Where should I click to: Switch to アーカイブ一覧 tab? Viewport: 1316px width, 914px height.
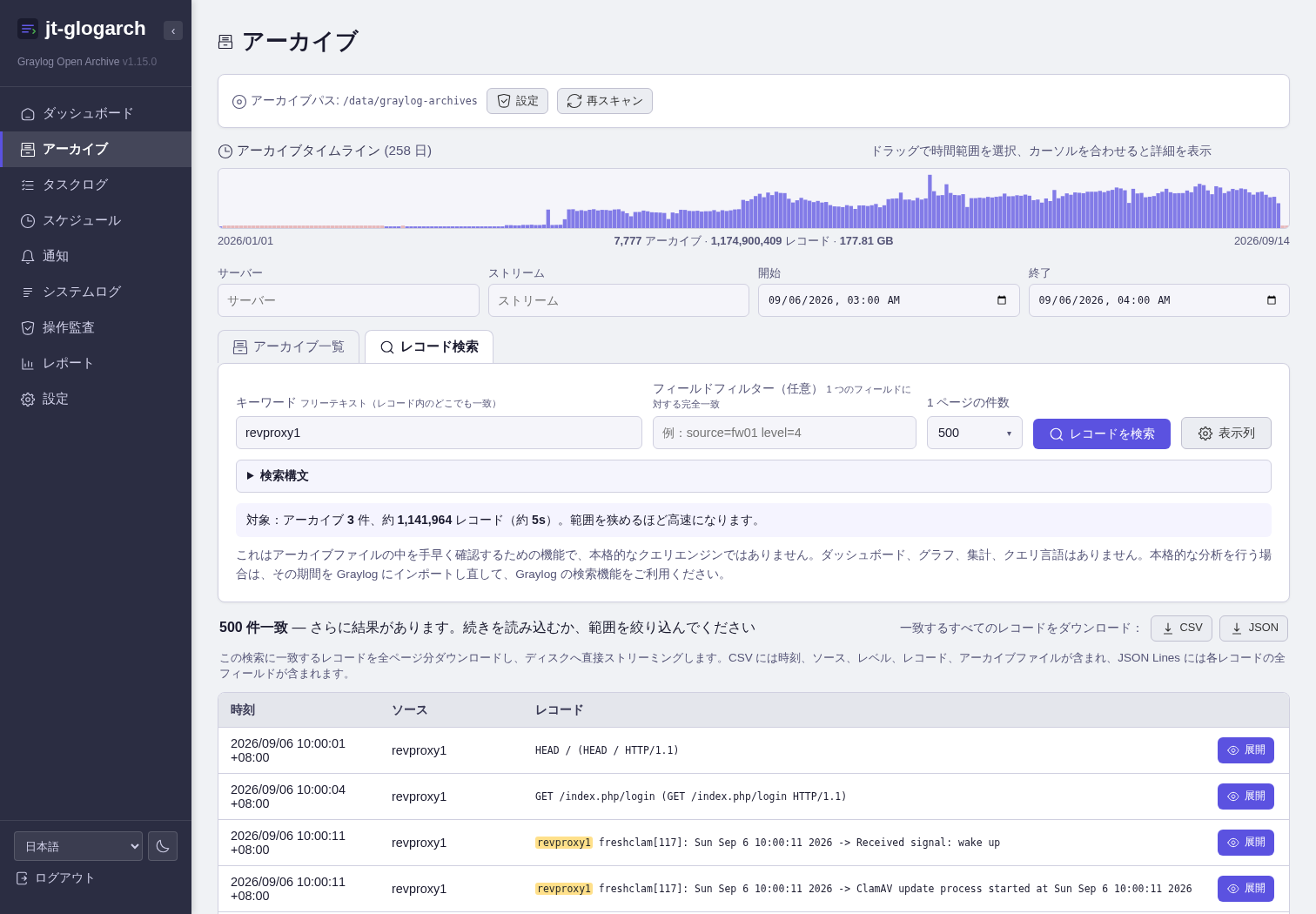[288, 346]
